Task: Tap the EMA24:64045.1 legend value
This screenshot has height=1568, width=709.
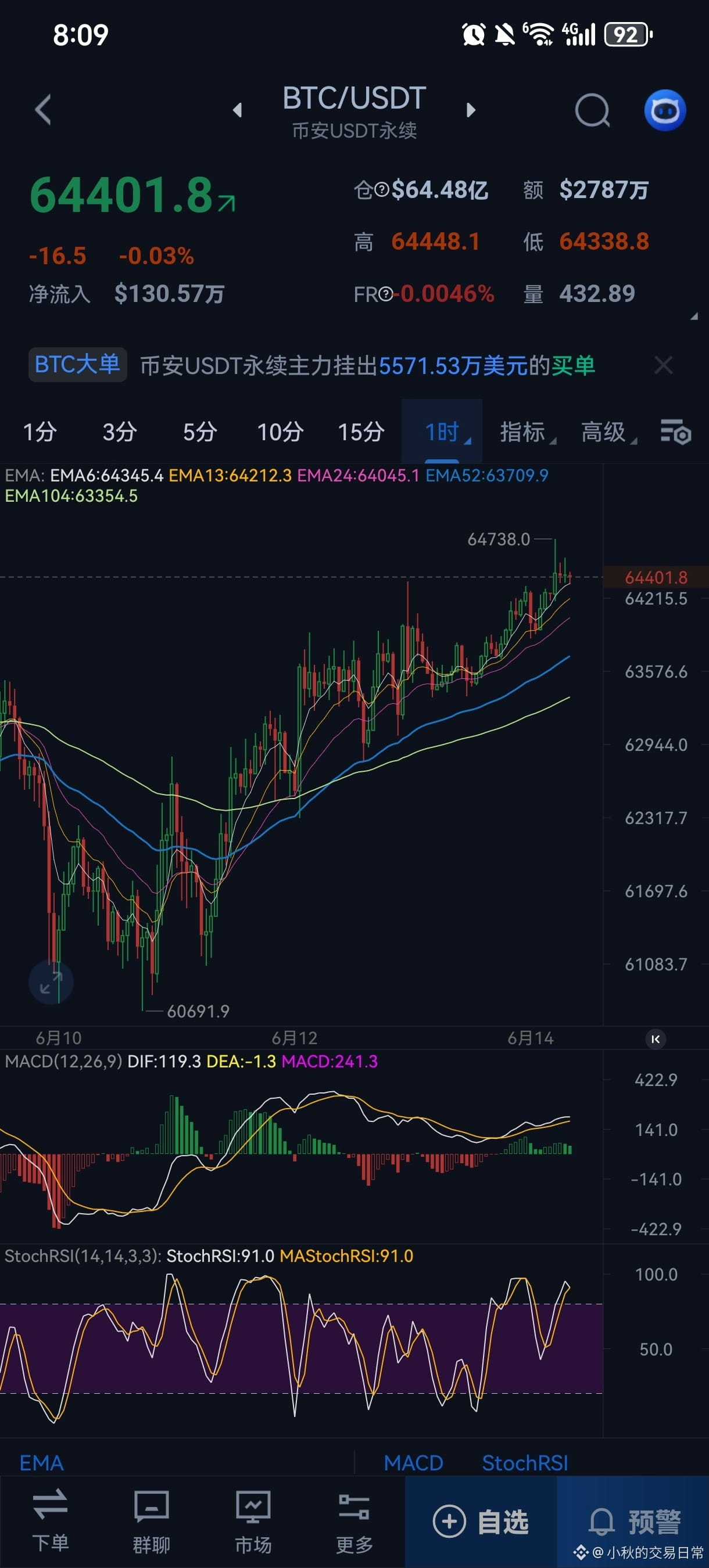Action: (358, 476)
